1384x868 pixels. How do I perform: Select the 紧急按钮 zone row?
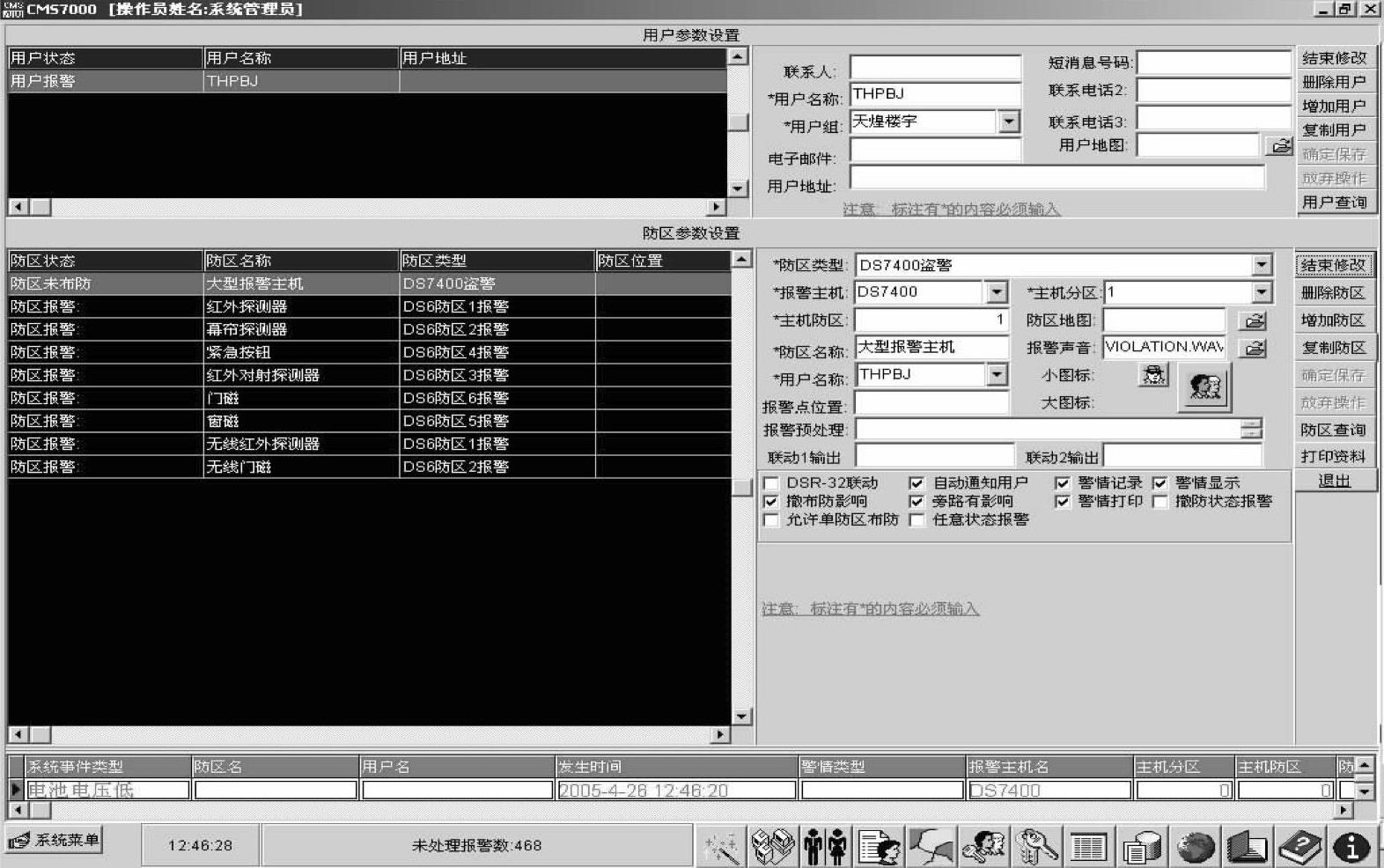[370, 352]
